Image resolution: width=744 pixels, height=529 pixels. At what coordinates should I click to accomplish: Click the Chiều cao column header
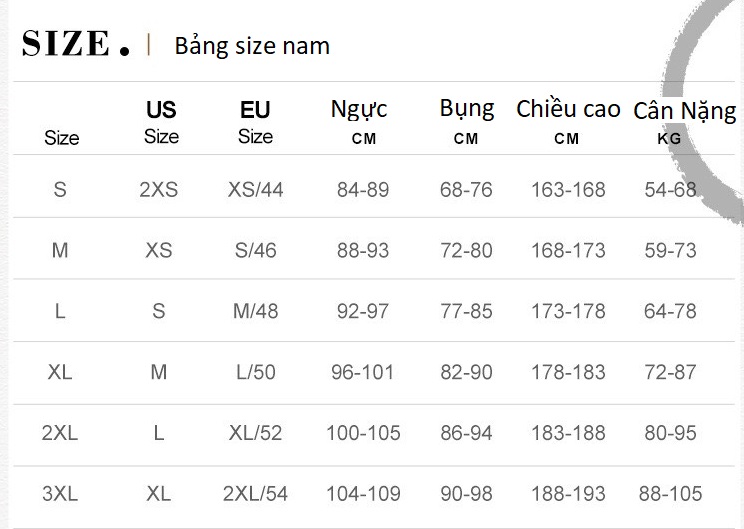click(x=568, y=121)
